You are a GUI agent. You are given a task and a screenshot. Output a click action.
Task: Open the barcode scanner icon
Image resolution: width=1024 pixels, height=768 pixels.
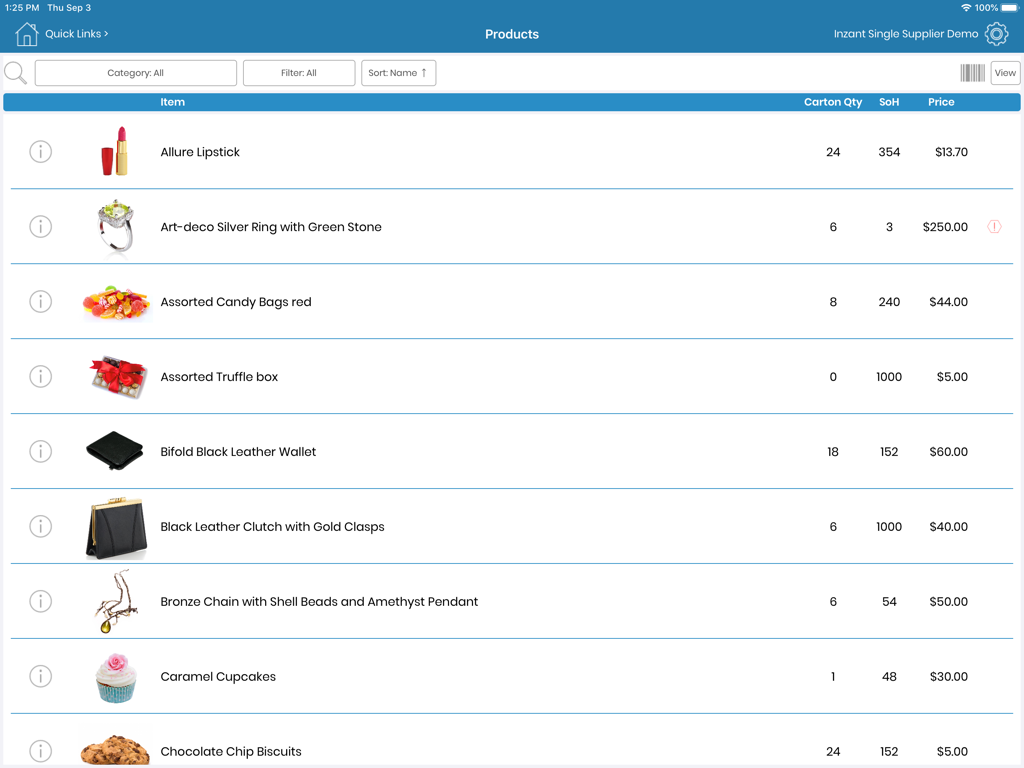coord(972,72)
